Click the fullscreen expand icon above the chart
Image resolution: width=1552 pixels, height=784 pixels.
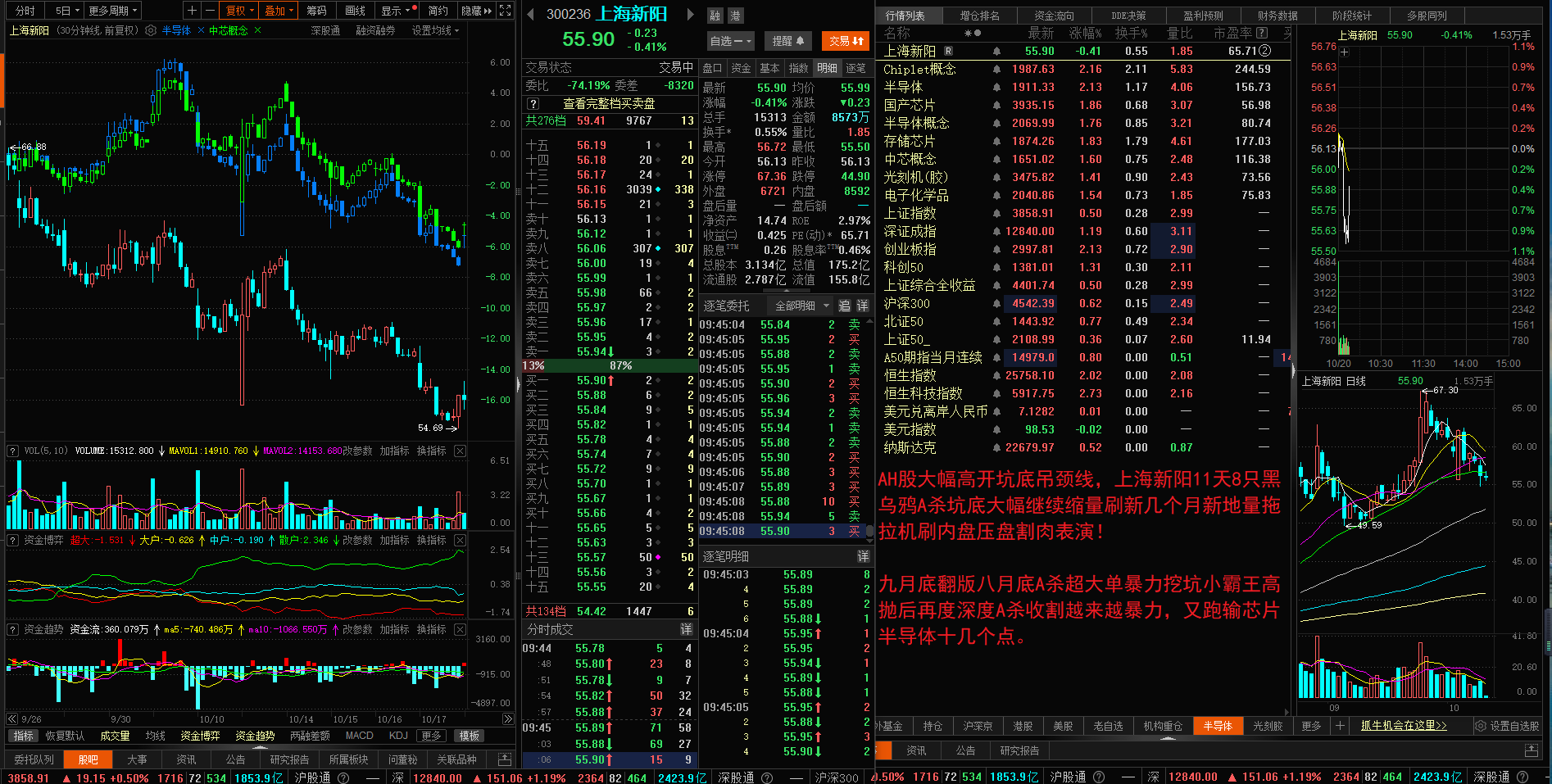pyautogui.click(x=506, y=11)
